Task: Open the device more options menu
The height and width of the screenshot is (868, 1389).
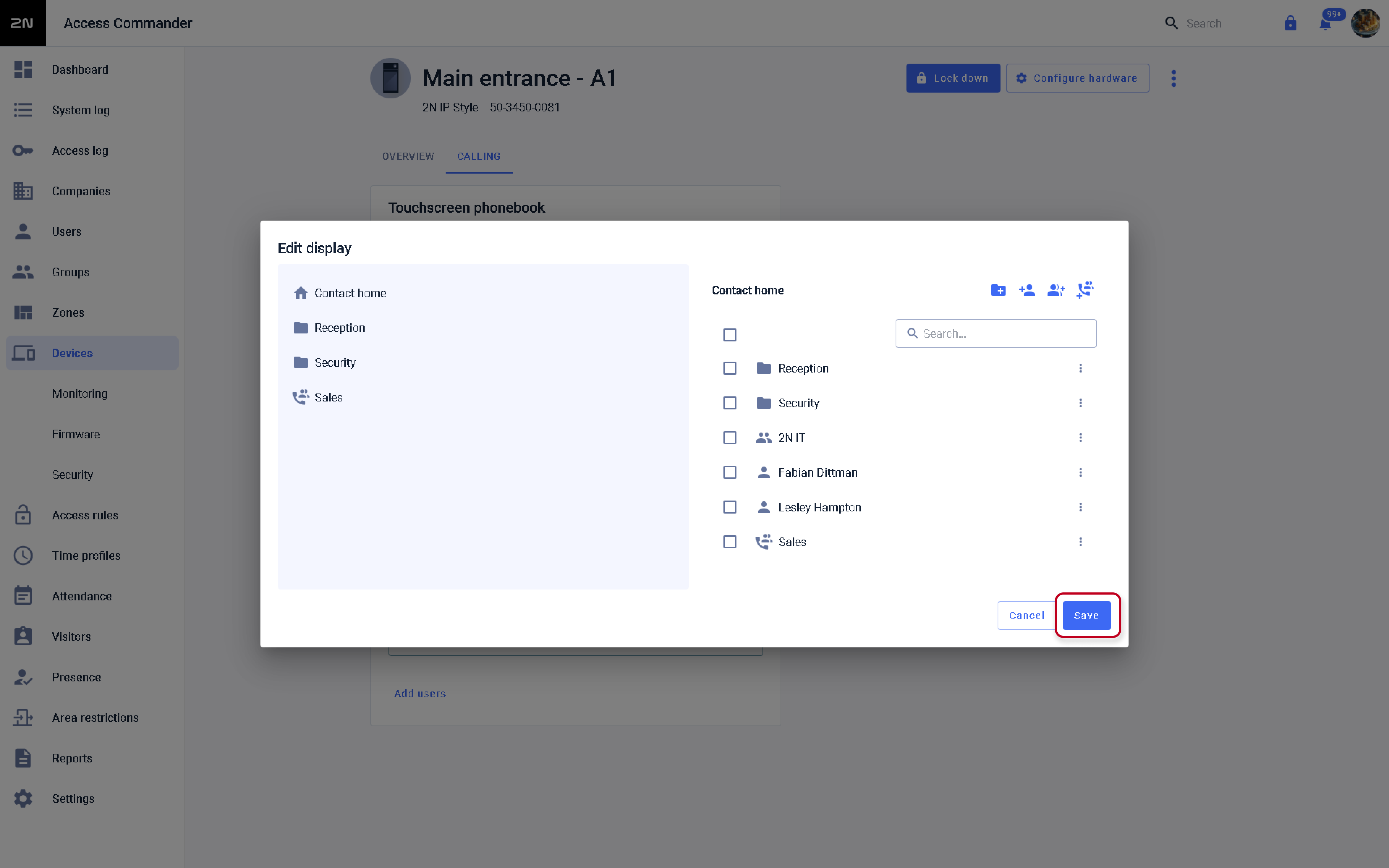Action: pyautogui.click(x=1173, y=78)
